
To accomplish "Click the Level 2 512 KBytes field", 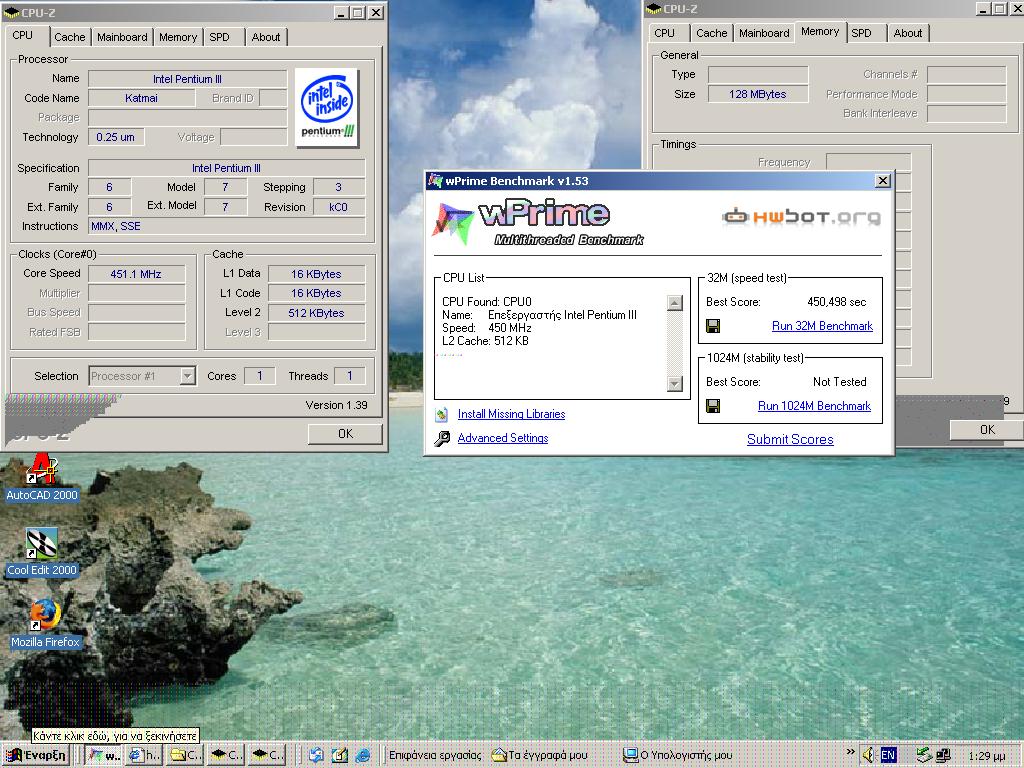I will (316, 313).
